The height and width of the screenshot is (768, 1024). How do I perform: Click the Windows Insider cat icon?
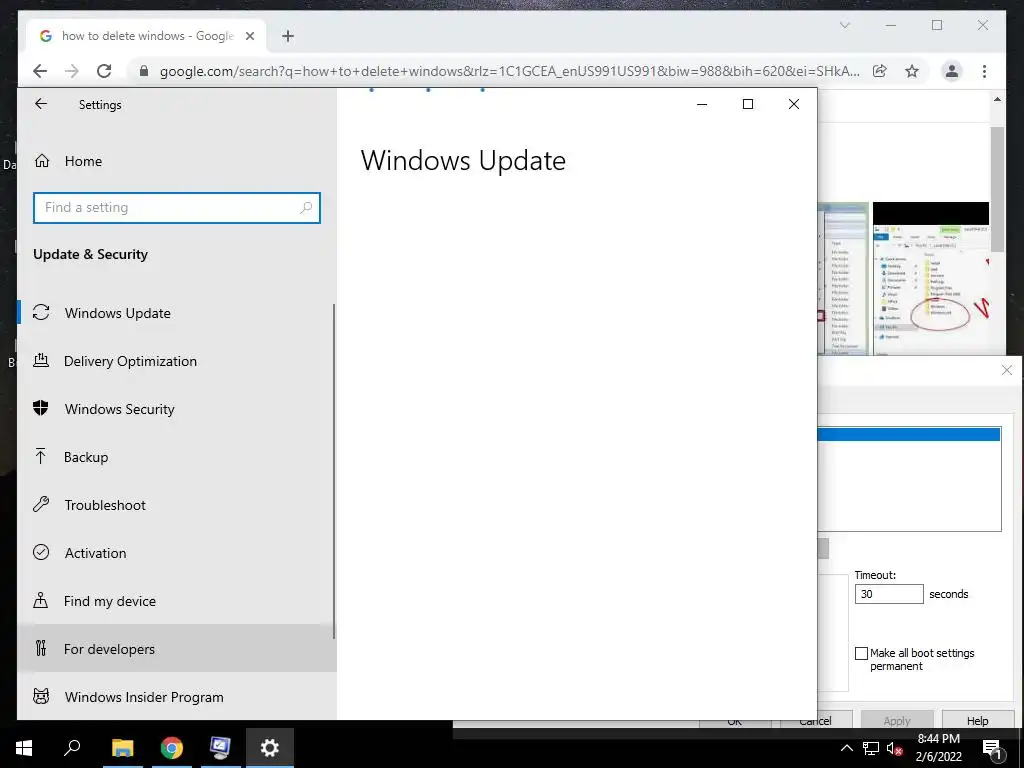click(x=41, y=696)
